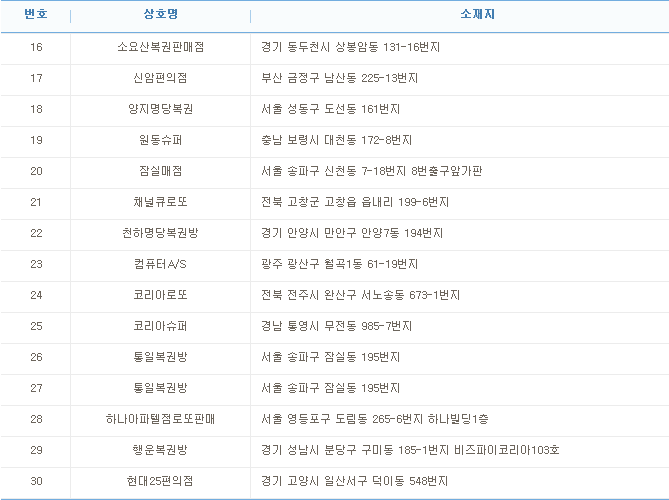Select store name 코리아슈퍼
This screenshot has height=500, width=669.
pyautogui.click(x=160, y=326)
